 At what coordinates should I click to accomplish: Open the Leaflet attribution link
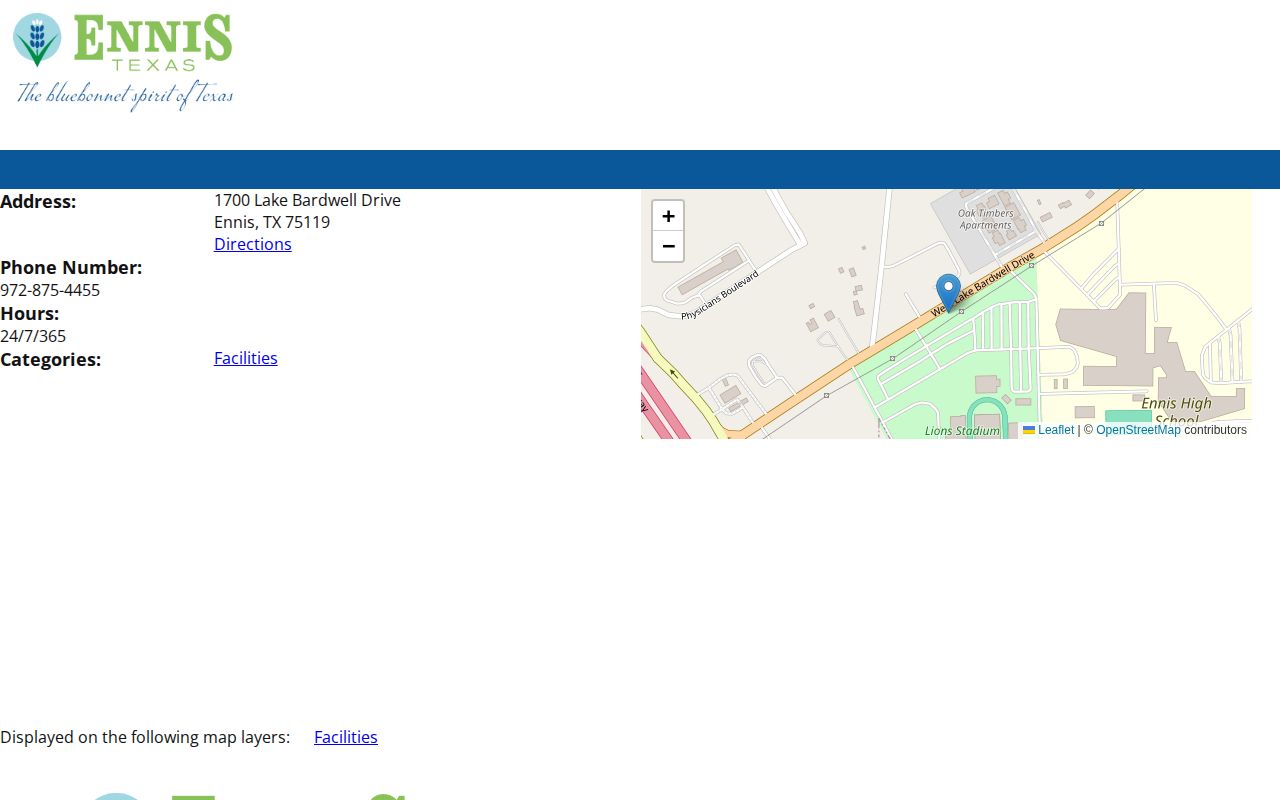(1048, 430)
